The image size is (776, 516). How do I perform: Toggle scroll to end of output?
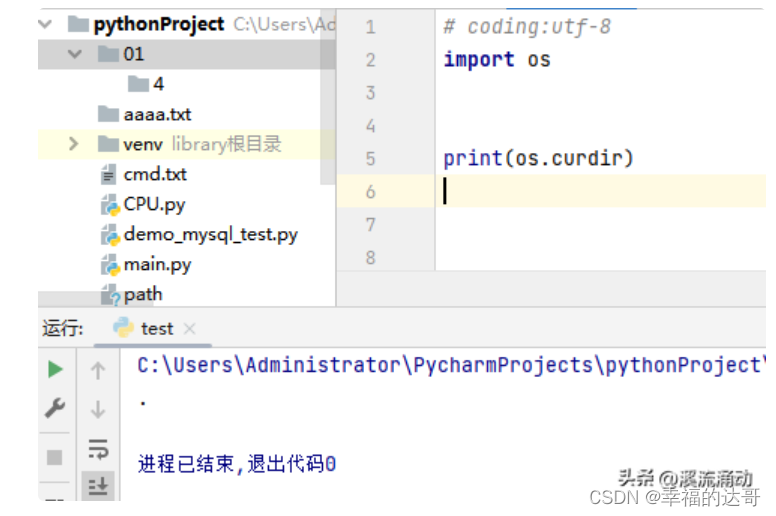pyautogui.click(x=98, y=486)
